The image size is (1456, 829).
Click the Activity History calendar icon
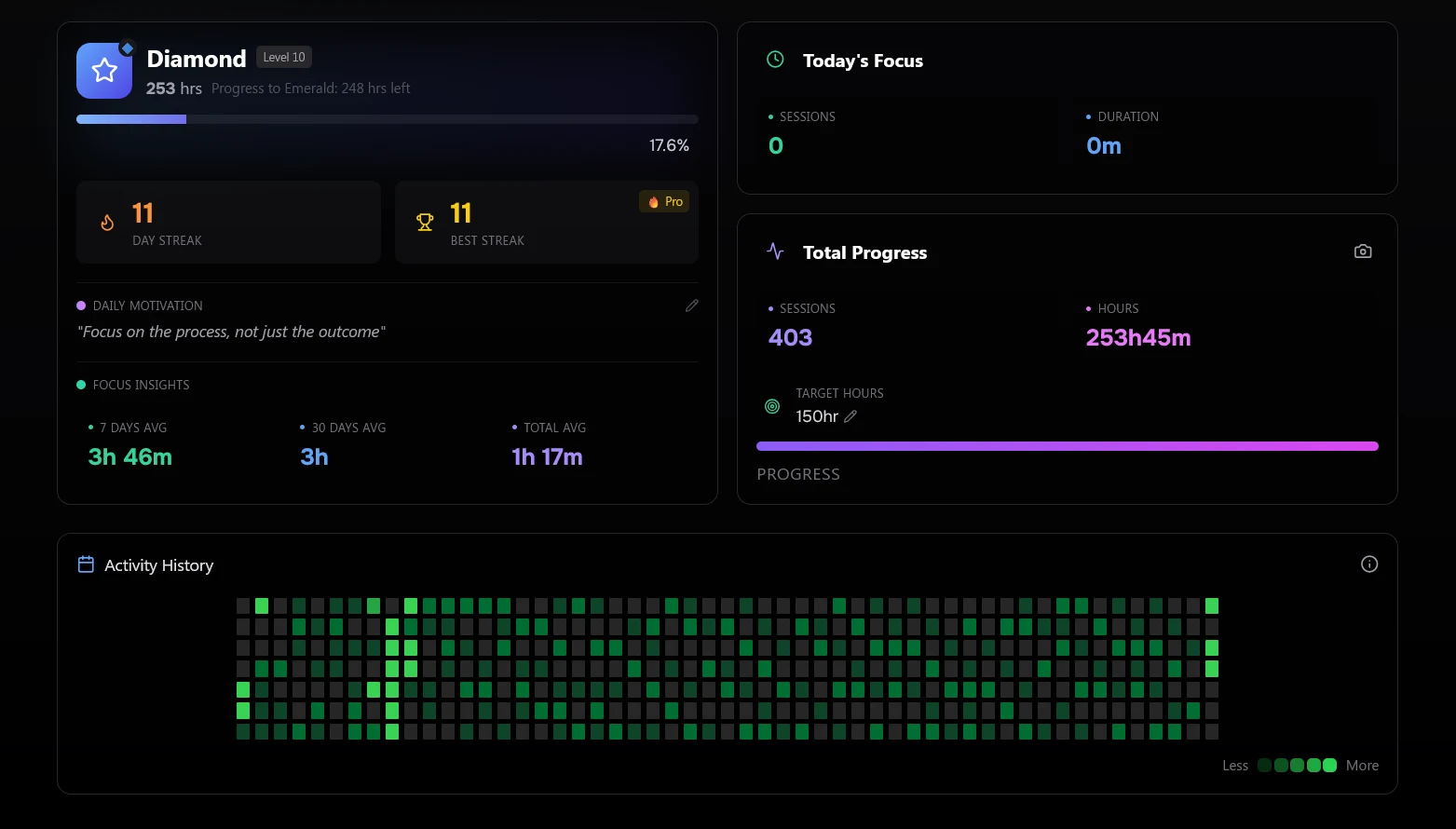(86, 564)
